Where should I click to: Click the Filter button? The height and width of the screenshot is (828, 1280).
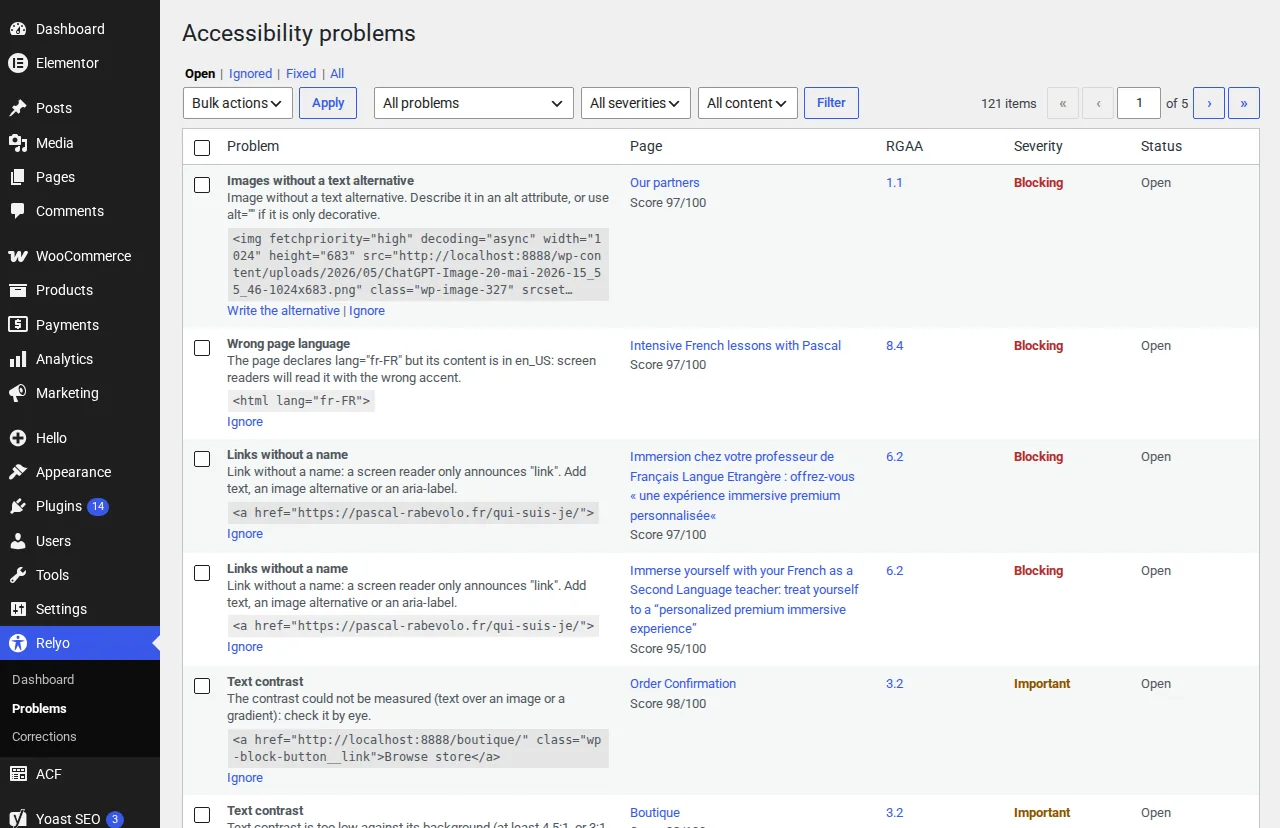(x=831, y=103)
